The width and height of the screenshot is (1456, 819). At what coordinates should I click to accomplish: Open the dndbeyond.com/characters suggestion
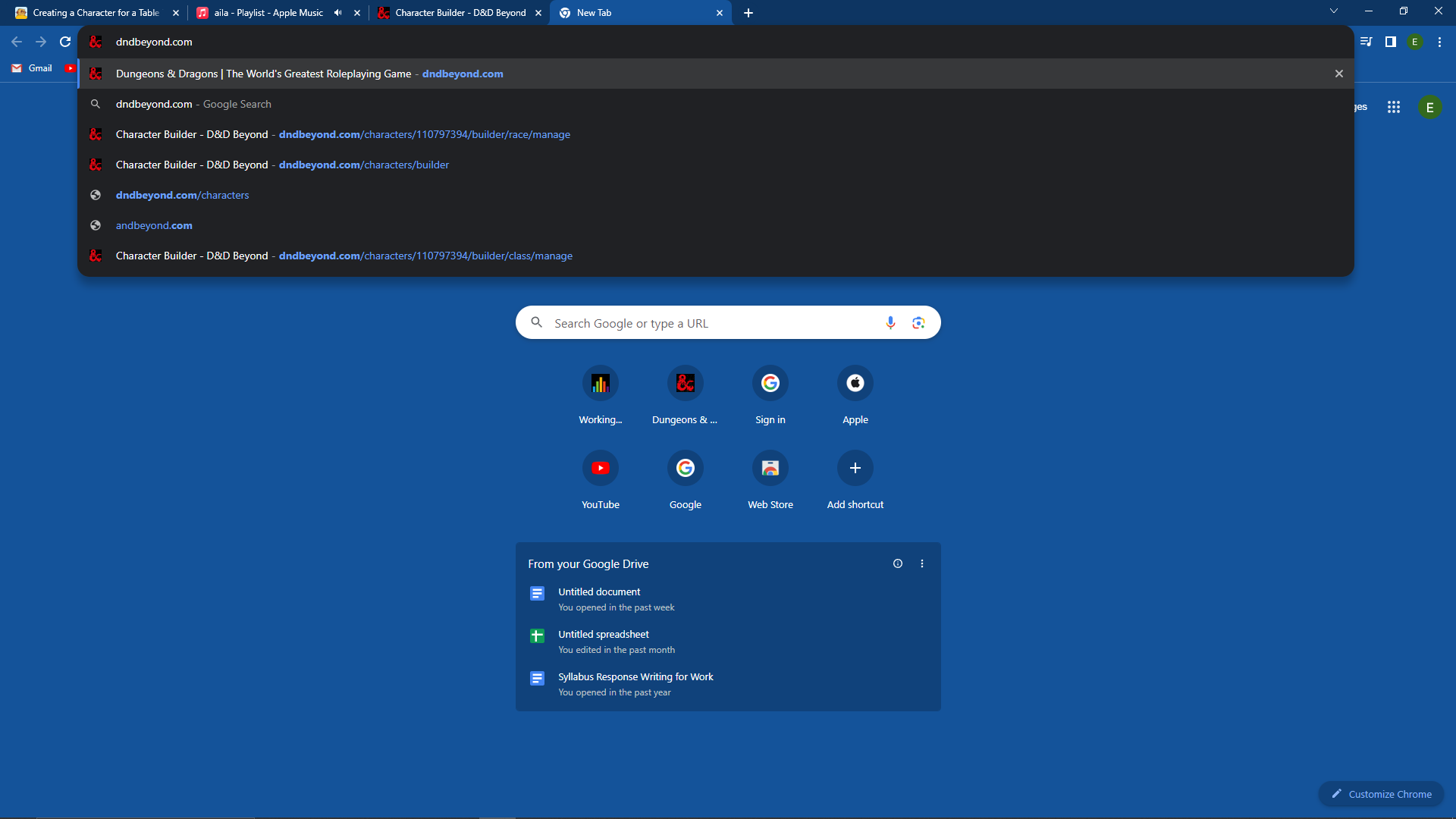point(182,195)
